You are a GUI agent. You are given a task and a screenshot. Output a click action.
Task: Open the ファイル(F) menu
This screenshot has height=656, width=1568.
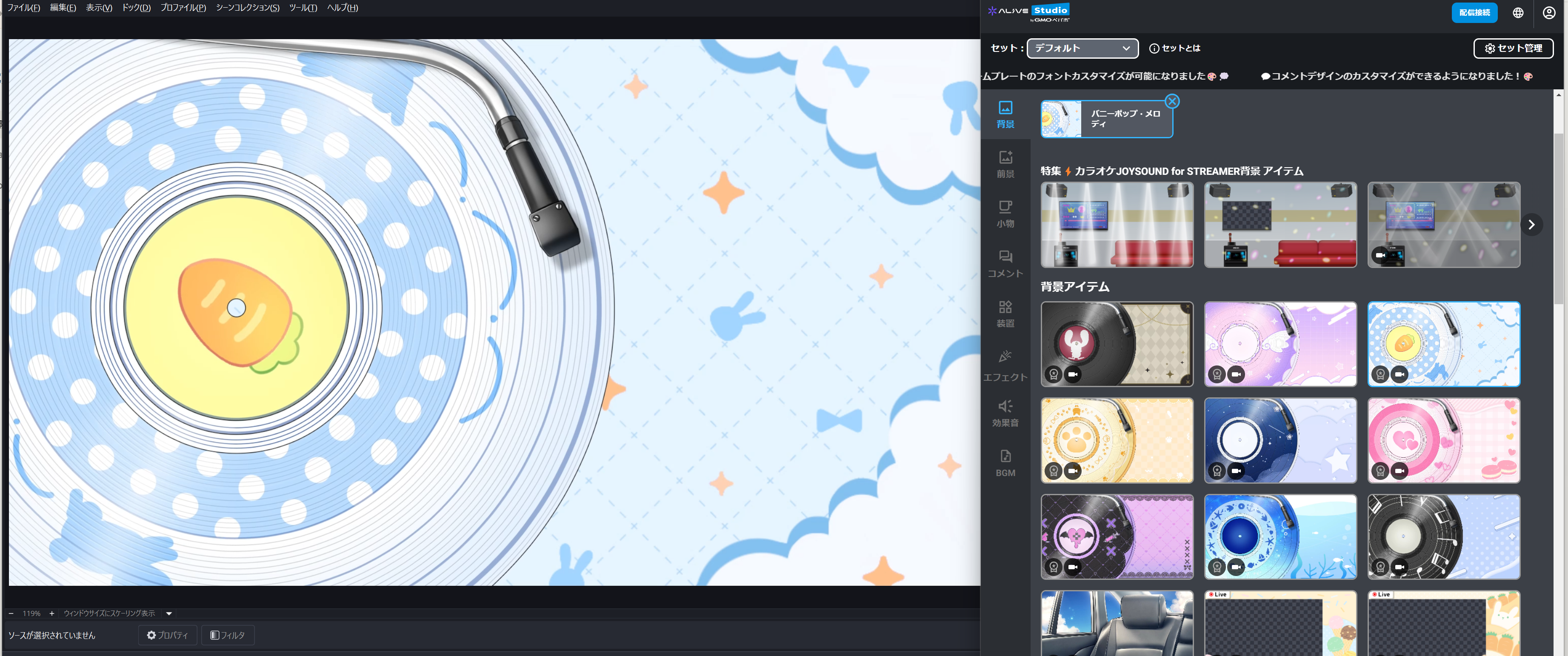coord(23,8)
